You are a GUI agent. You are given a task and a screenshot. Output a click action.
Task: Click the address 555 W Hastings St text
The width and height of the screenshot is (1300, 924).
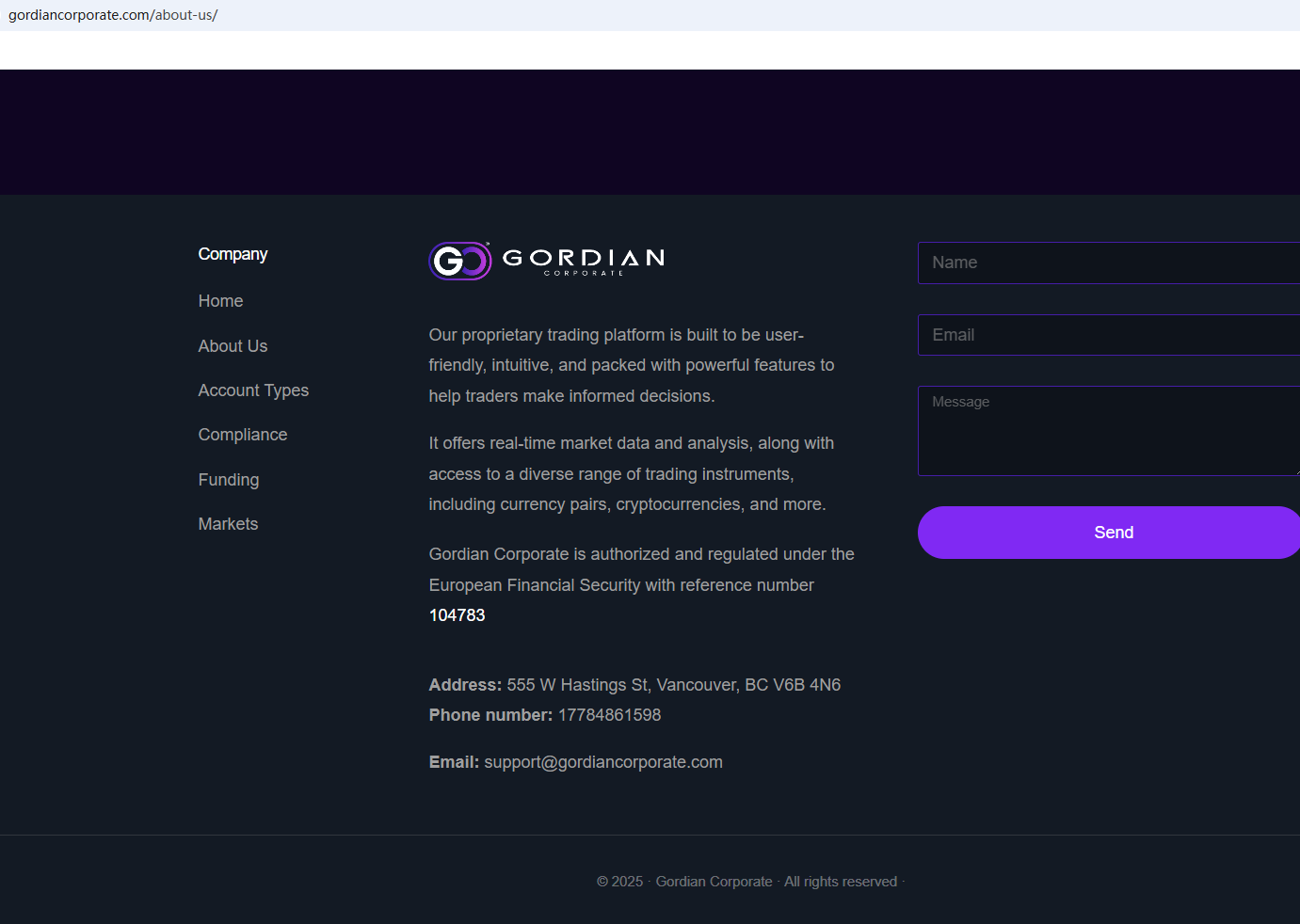[674, 685]
